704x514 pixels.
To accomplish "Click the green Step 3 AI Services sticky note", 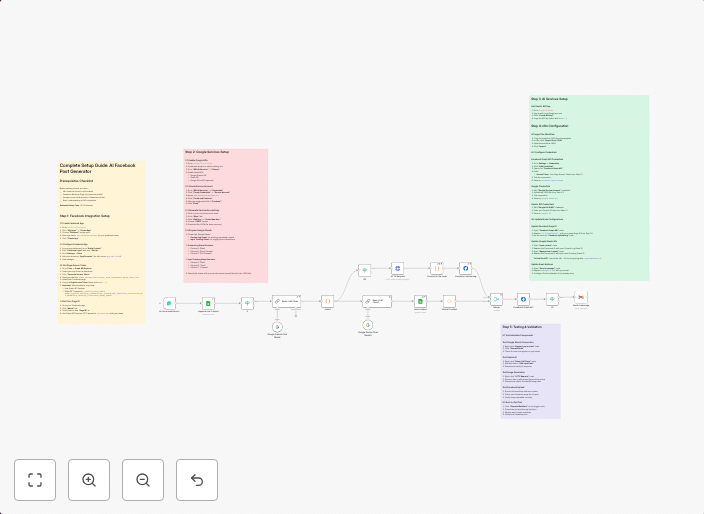I will click(589, 187).
